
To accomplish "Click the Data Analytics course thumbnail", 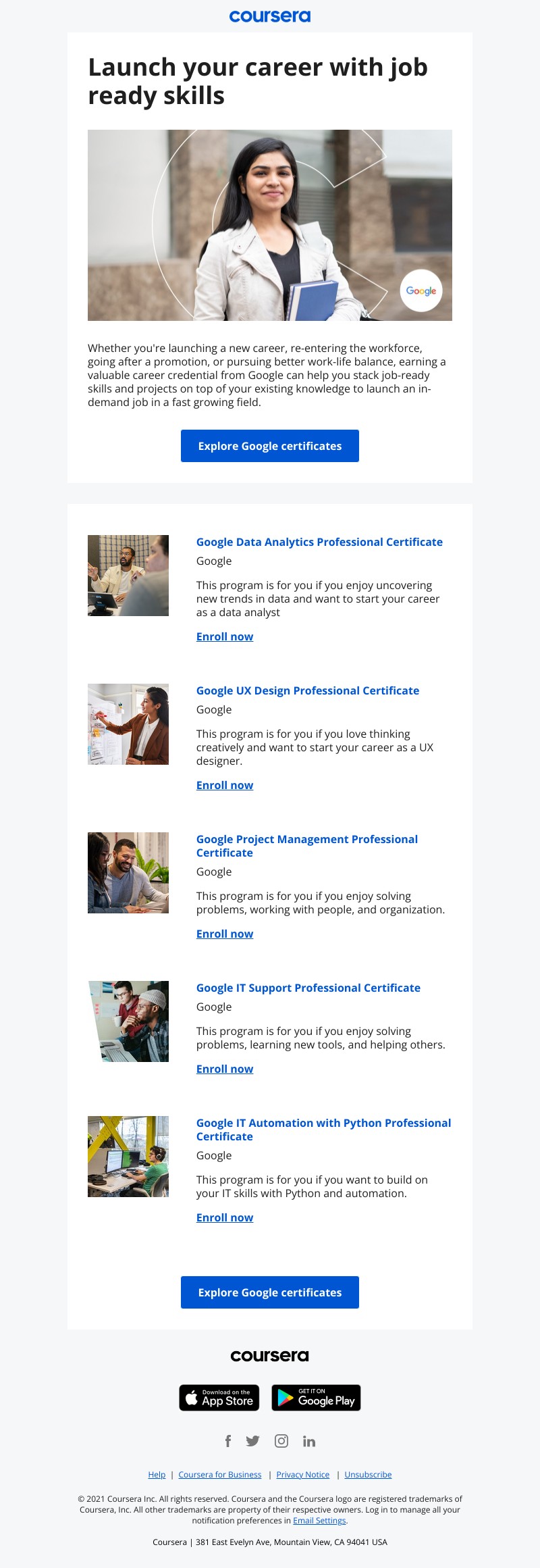I will tap(128, 576).
